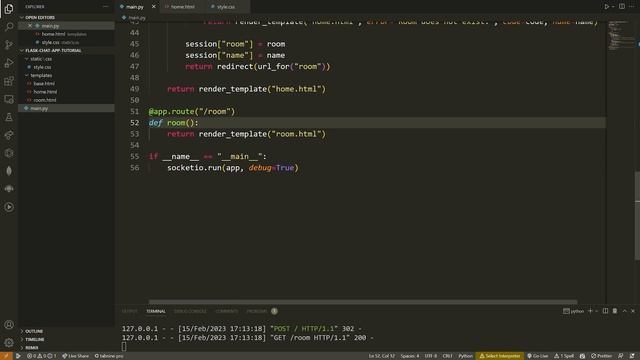Go to line via Ln 52, Col 12
This screenshot has width=640, height=360.
coord(382,356)
